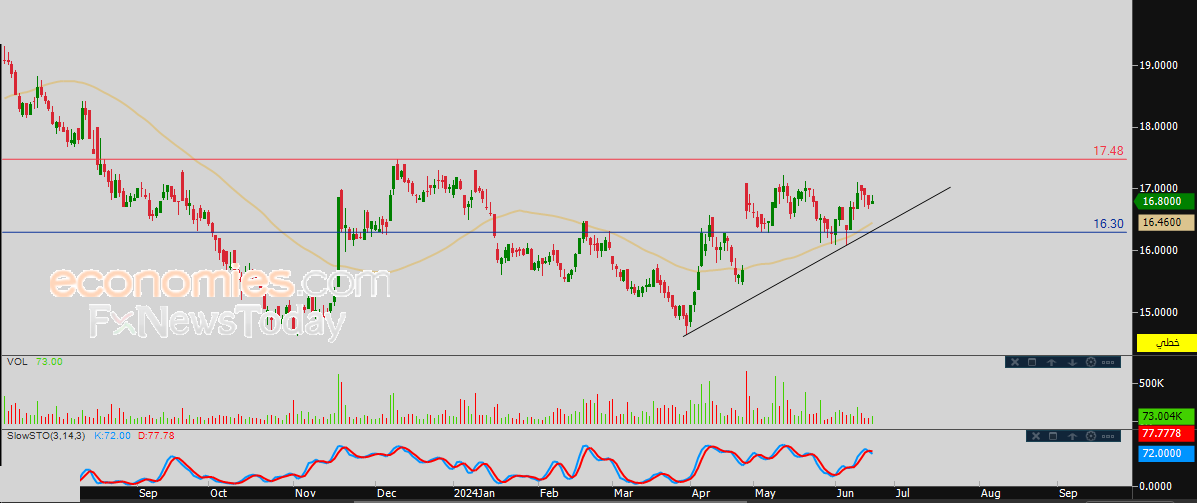This screenshot has width=1197, height=503.
Task: Click the Jun date axis label
Action: [x=844, y=493]
